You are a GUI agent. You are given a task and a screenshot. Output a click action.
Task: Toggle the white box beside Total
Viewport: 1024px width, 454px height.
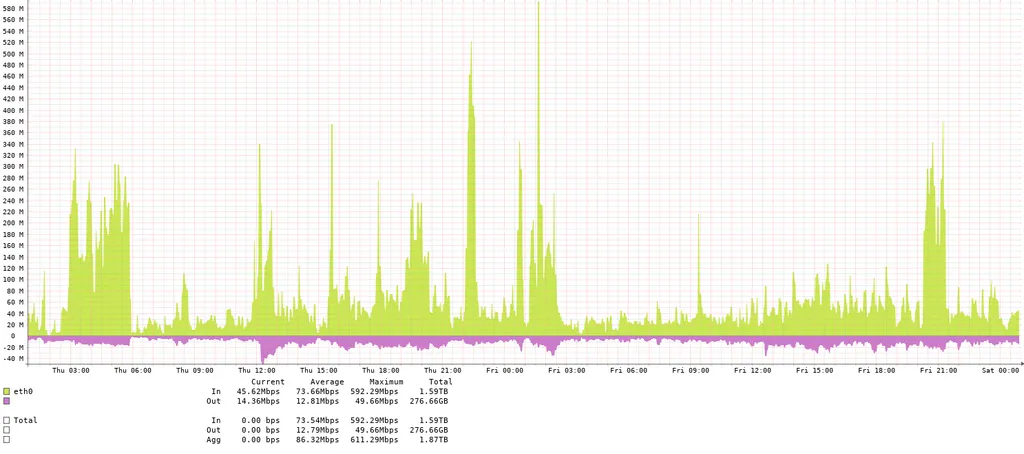pyautogui.click(x=6, y=421)
